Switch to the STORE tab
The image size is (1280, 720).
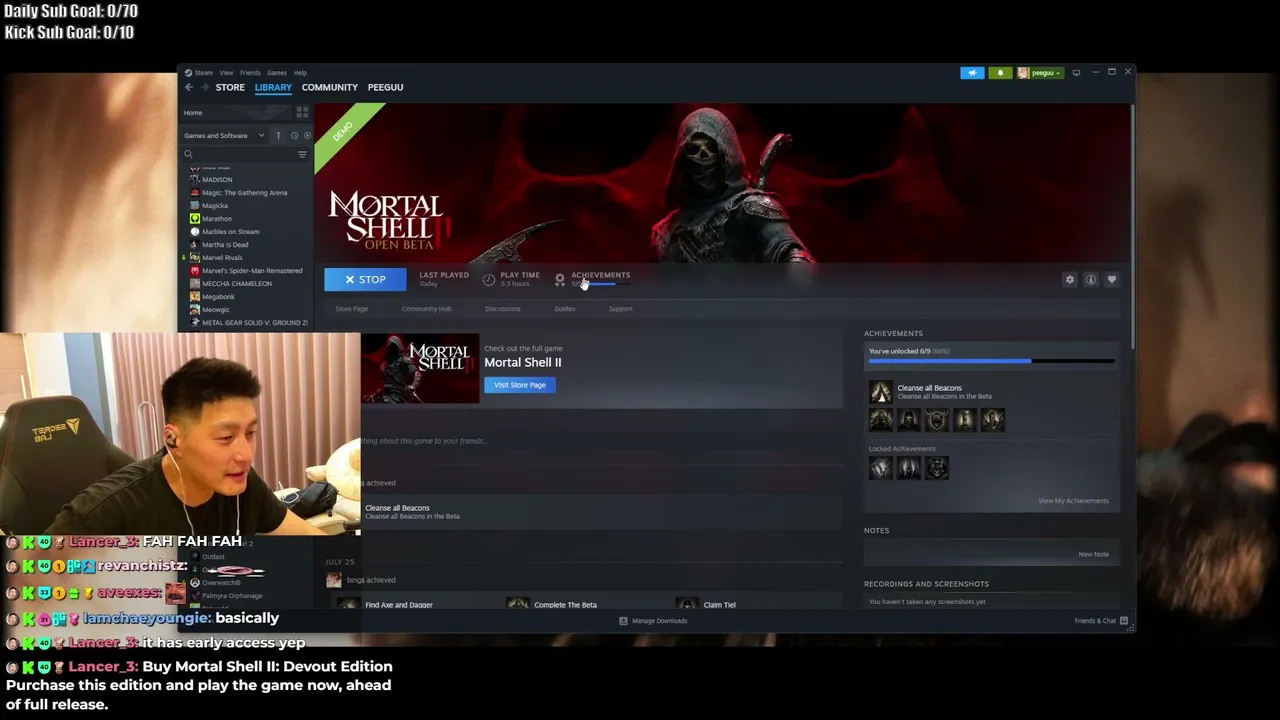230,87
